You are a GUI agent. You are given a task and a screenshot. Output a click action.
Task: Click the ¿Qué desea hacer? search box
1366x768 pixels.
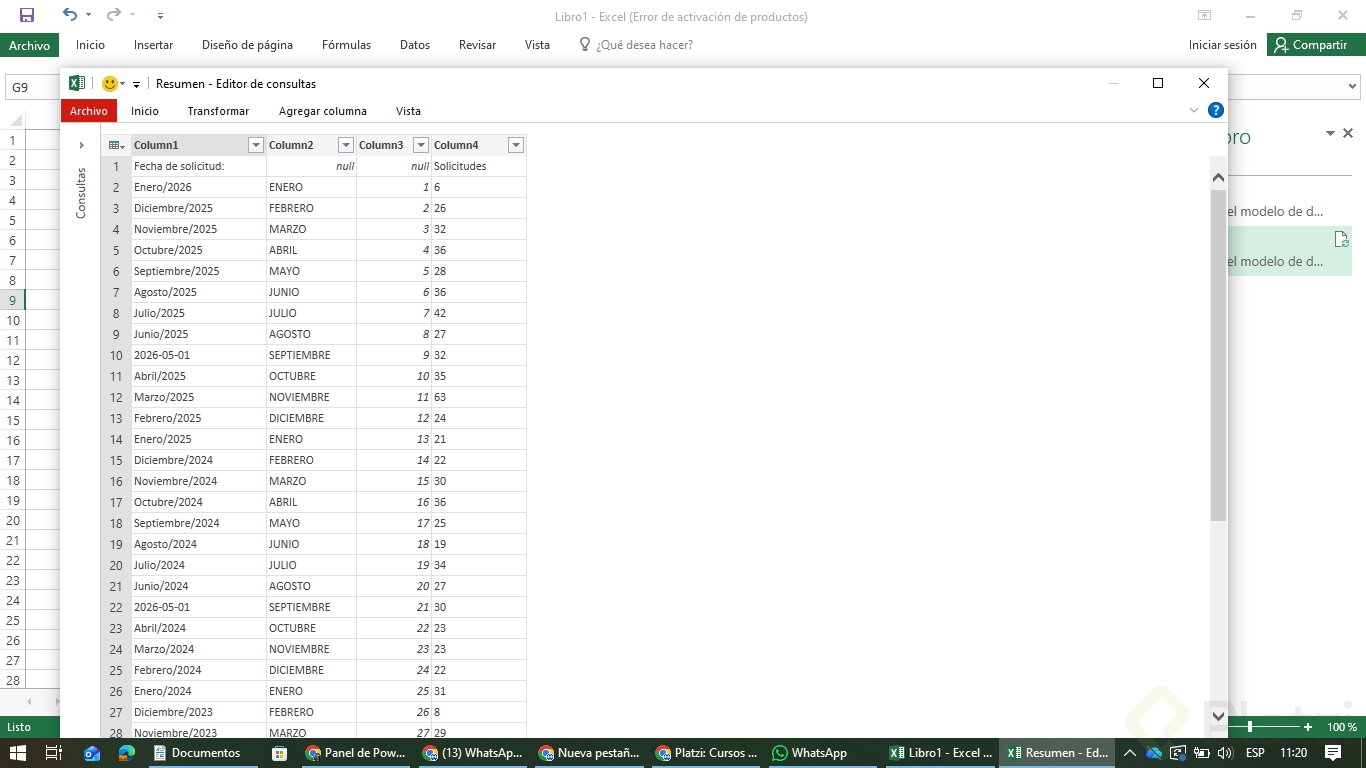coord(636,45)
